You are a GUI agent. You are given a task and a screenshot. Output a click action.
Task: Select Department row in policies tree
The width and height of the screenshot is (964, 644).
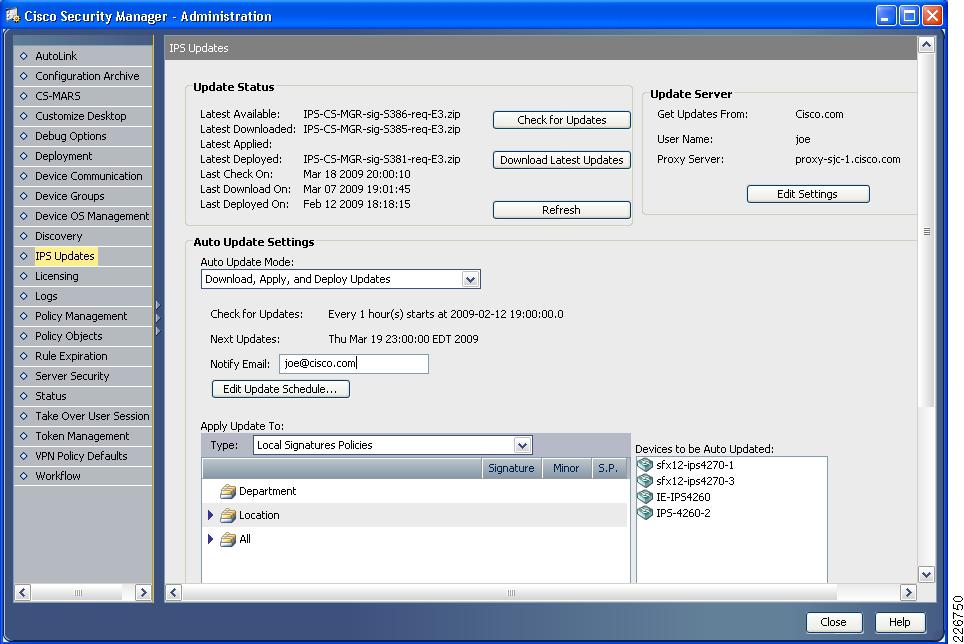pos(414,491)
